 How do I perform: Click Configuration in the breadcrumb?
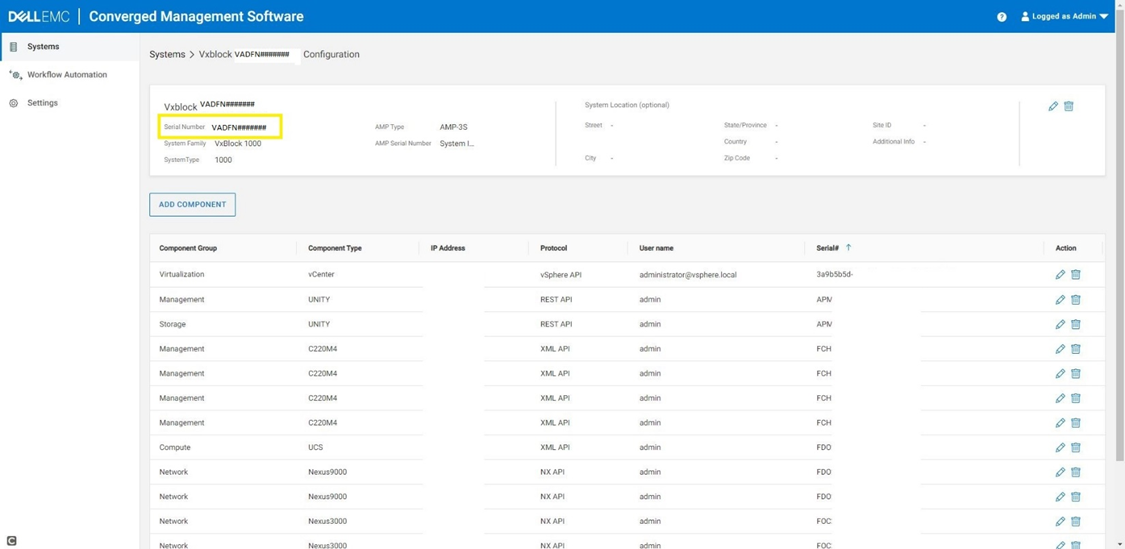pyautogui.click(x=331, y=55)
